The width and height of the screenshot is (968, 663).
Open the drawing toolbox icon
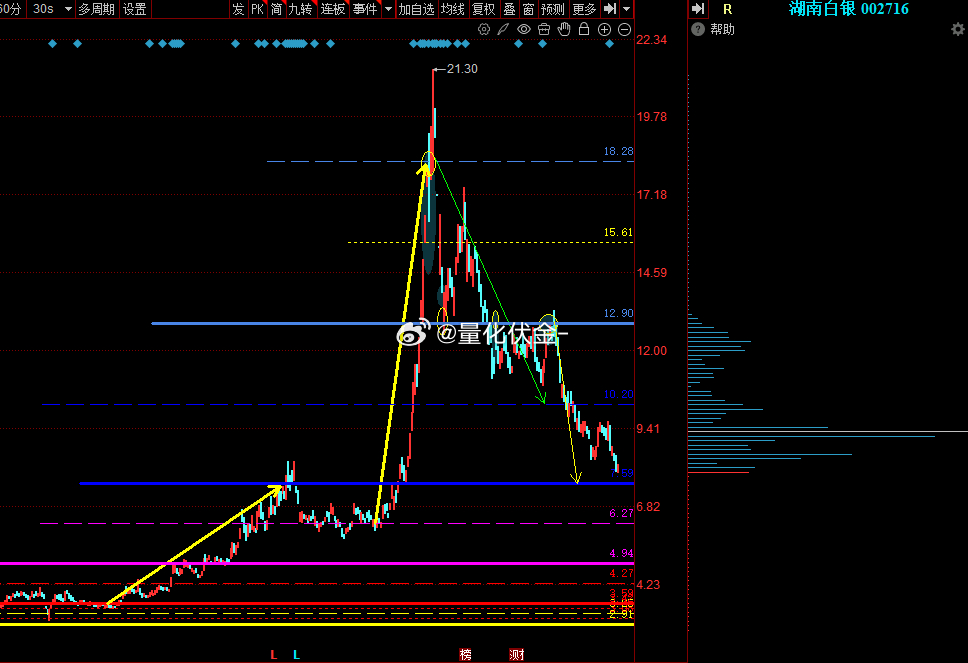tap(544, 29)
